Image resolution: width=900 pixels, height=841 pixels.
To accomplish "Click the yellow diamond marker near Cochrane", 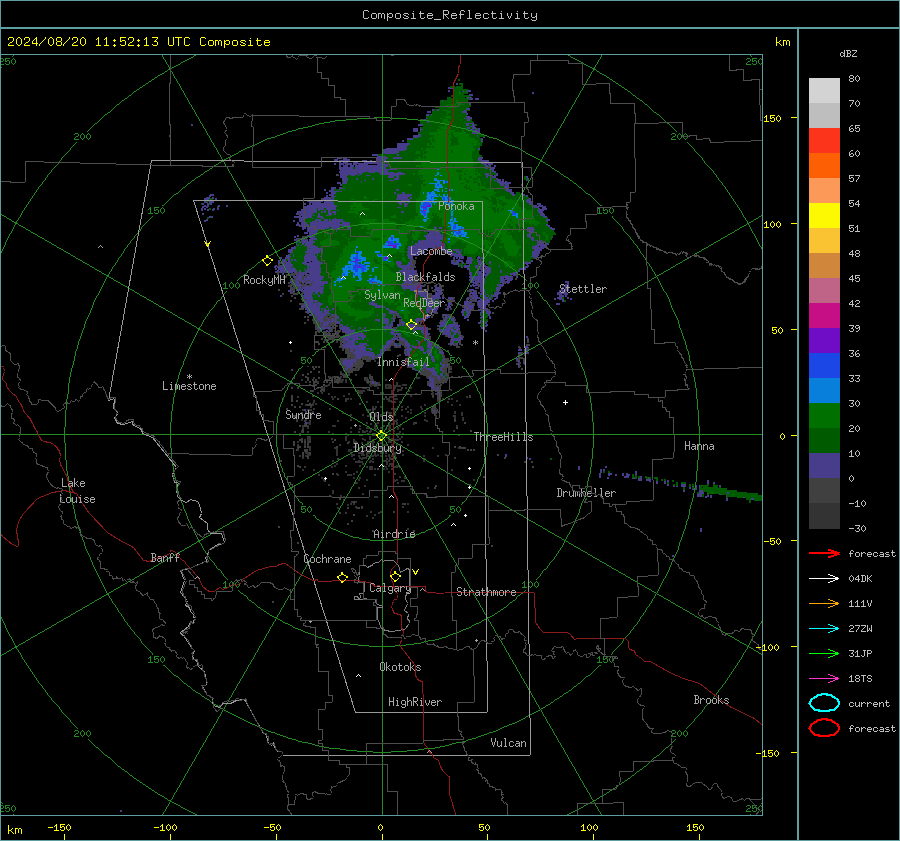I will [x=342, y=577].
